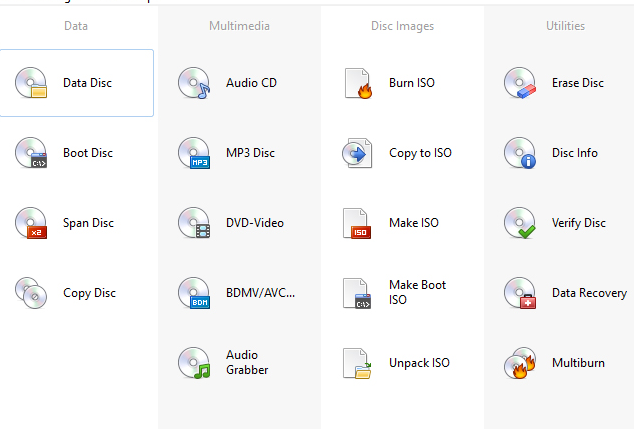
Task: Open the Data Recovery utility
Action: pyautogui.click(x=588, y=293)
